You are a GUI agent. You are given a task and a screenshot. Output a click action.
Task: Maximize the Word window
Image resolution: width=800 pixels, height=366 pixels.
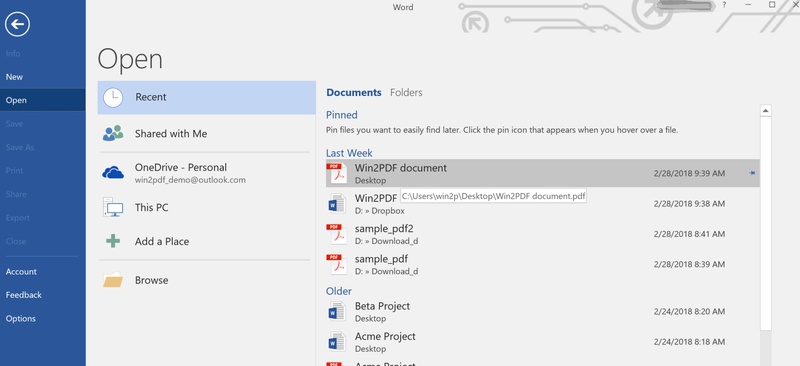click(x=772, y=5)
